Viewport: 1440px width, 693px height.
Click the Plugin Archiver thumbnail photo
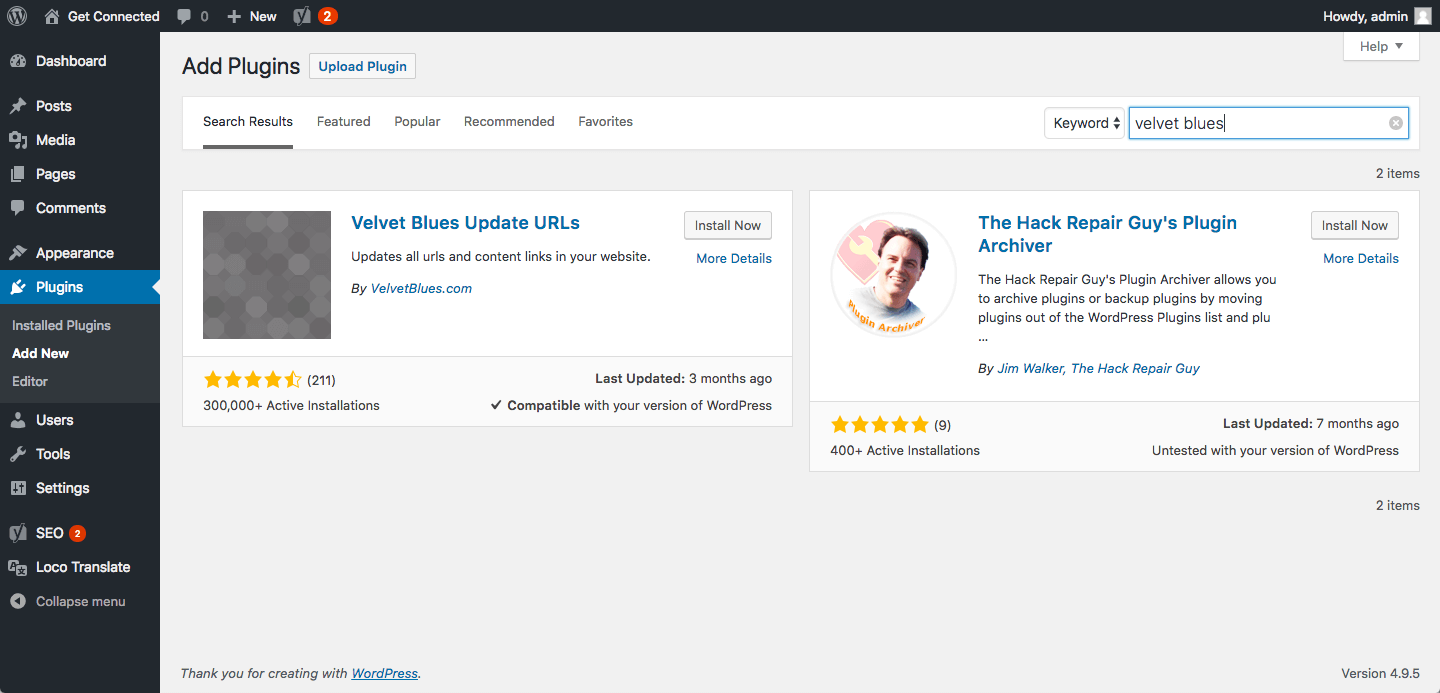click(x=894, y=275)
